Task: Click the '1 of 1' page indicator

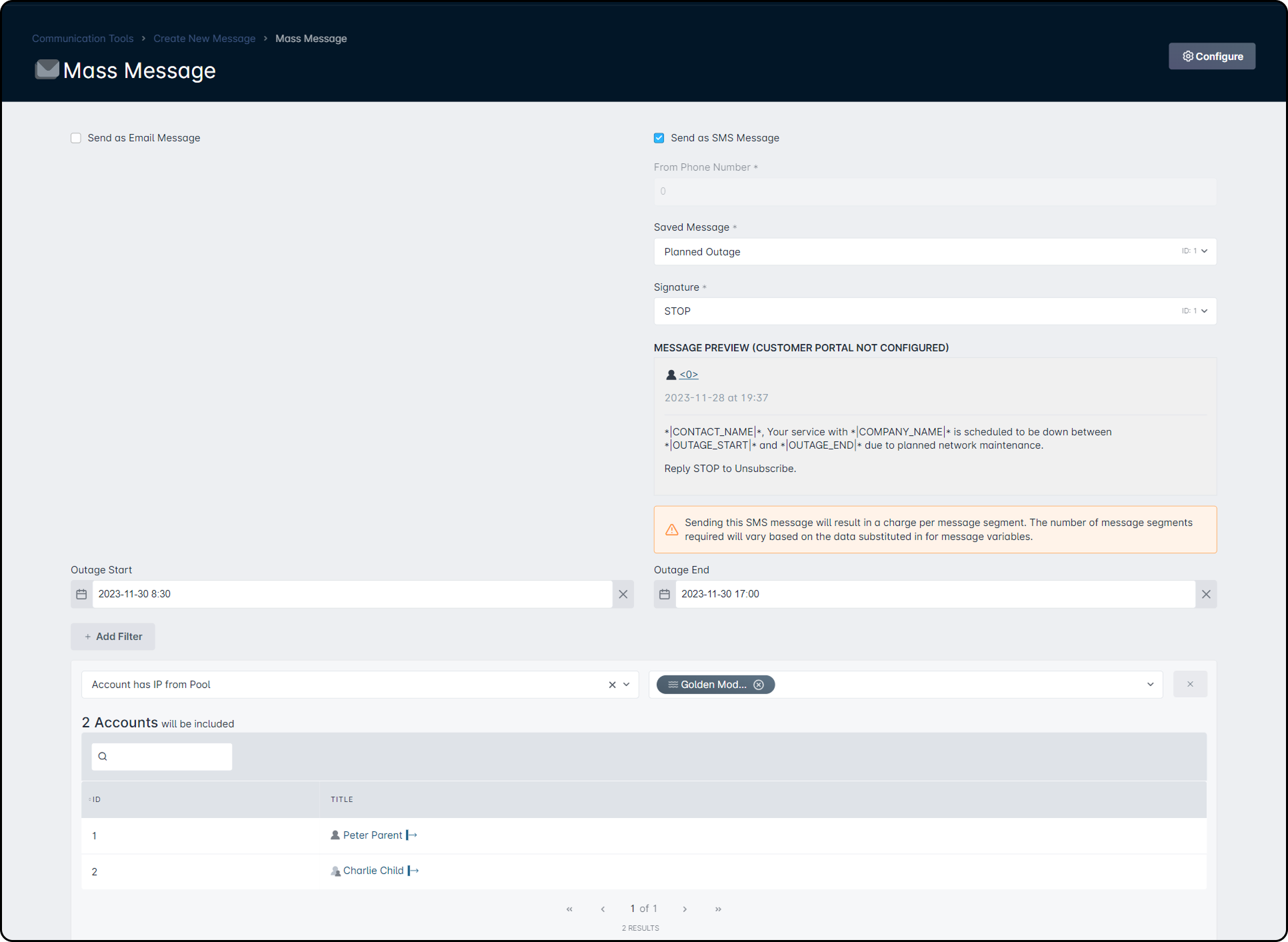Action: [x=644, y=909]
